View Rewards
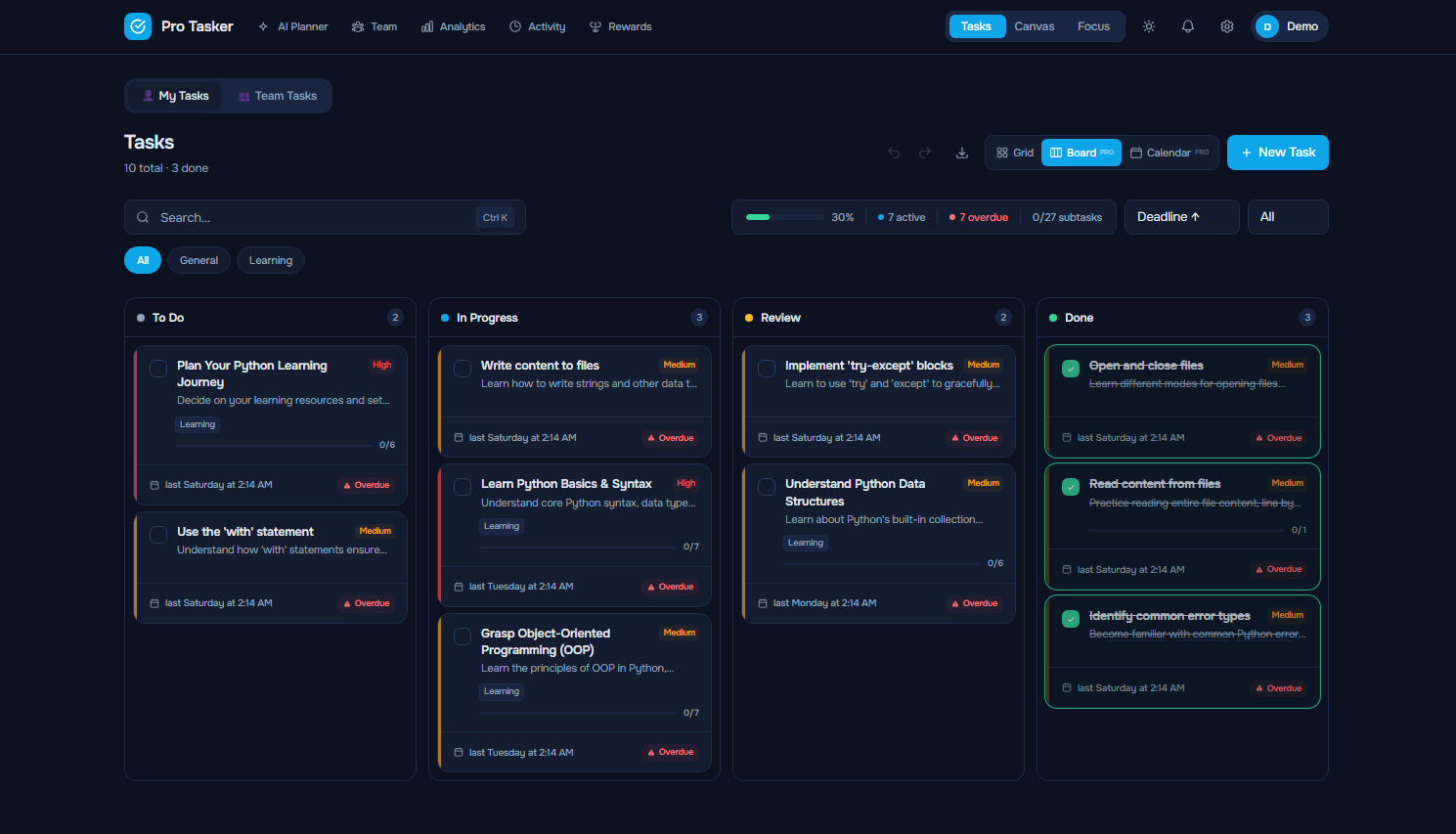1456x834 pixels. pyautogui.click(x=620, y=26)
